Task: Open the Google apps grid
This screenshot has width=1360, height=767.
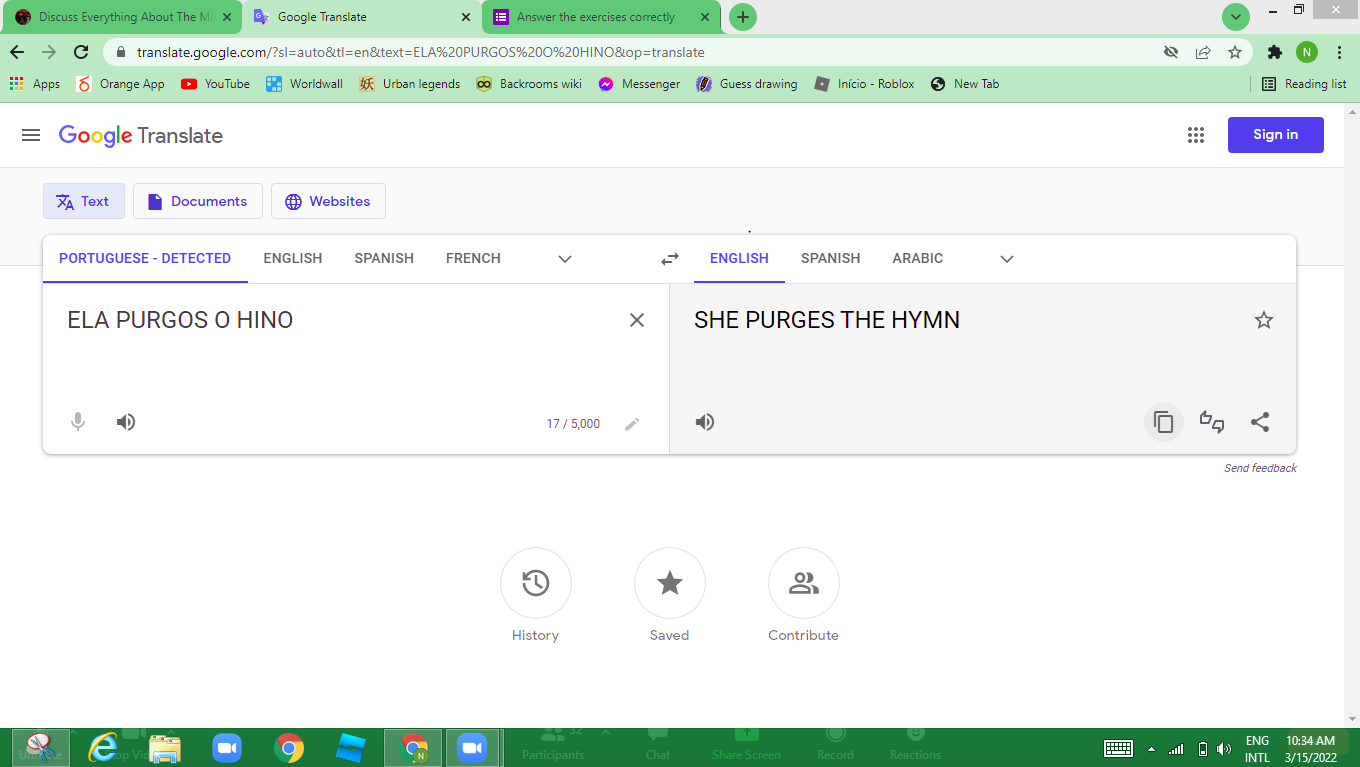Action: (1196, 134)
